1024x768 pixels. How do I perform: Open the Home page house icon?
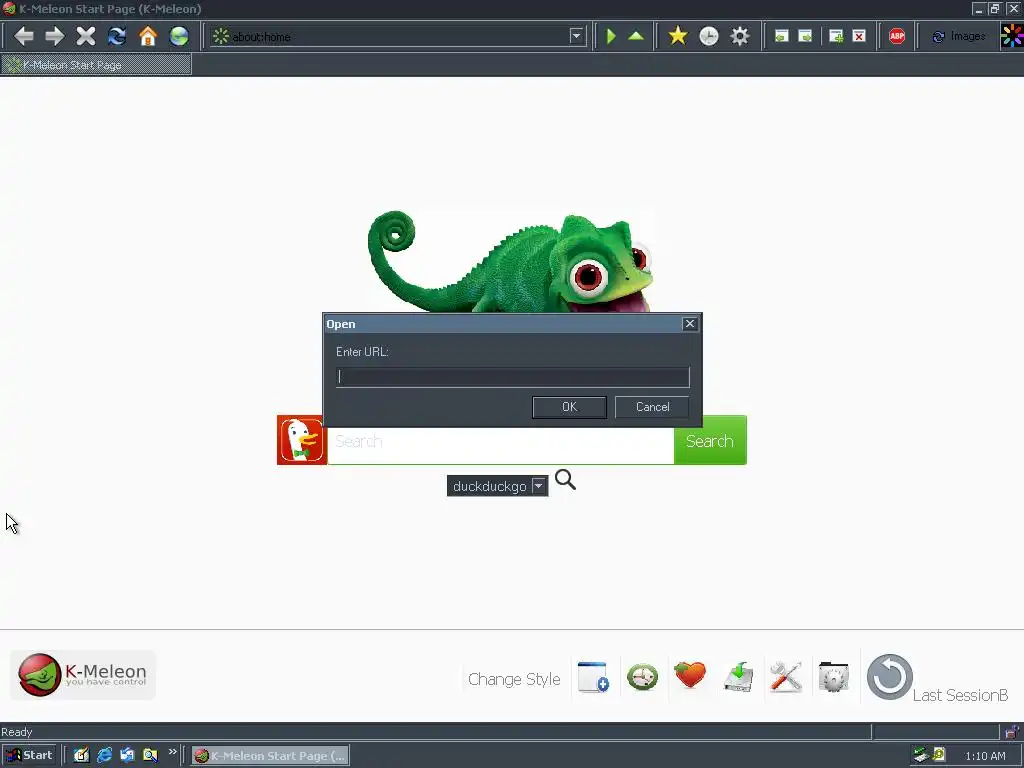click(148, 36)
